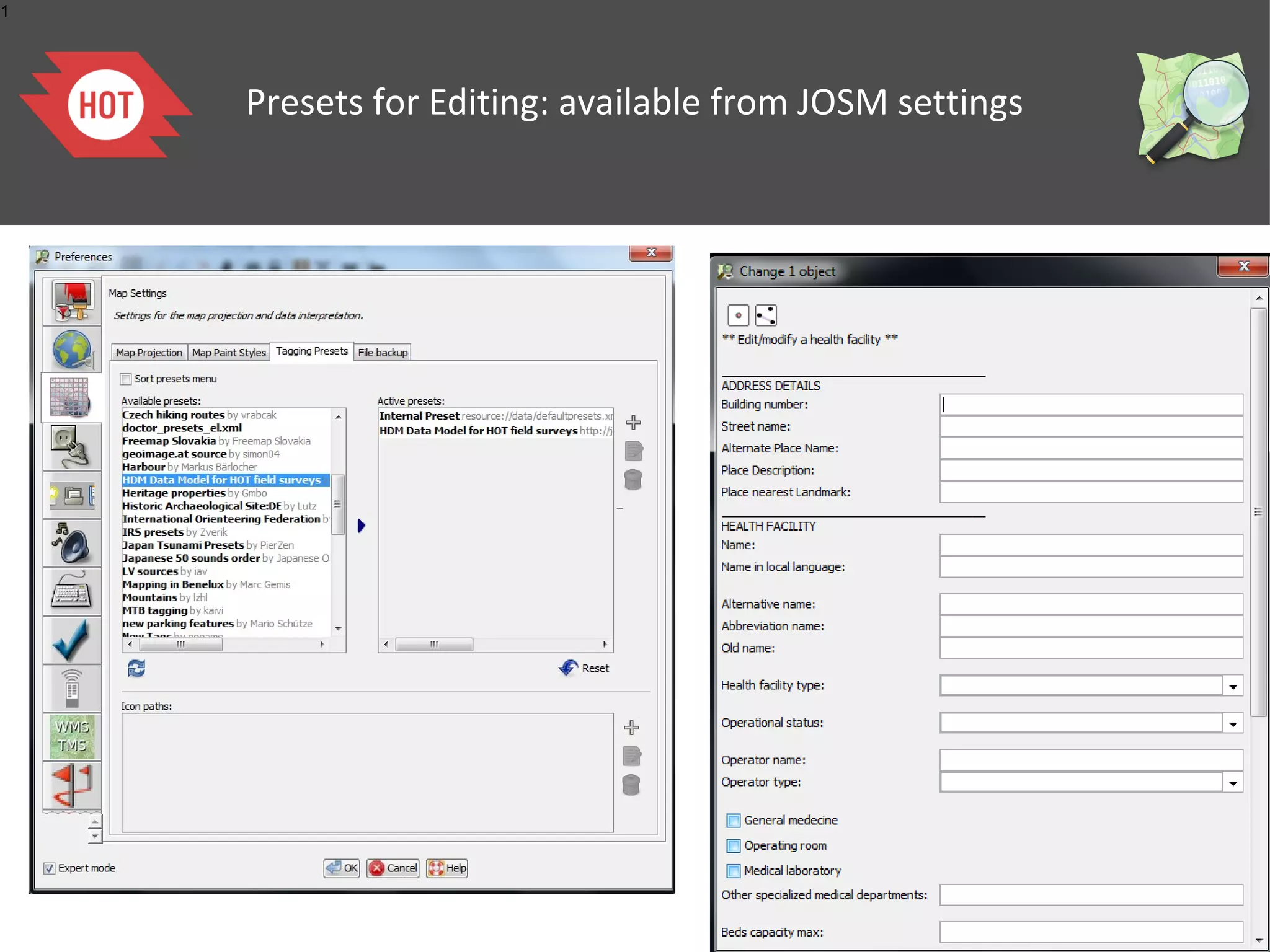The image size is (1270, 952).
Task: Reload the available presets list
Action: [136, 668]
